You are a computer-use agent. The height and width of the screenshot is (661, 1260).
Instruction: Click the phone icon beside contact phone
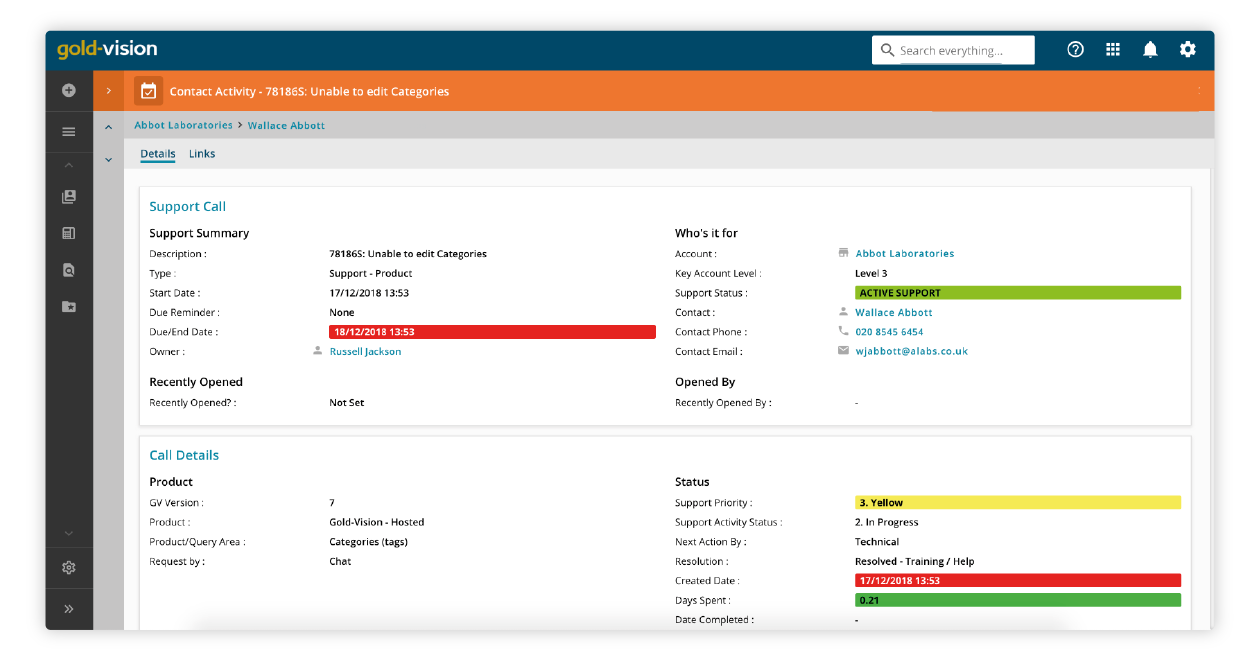[x=843, y=331]
